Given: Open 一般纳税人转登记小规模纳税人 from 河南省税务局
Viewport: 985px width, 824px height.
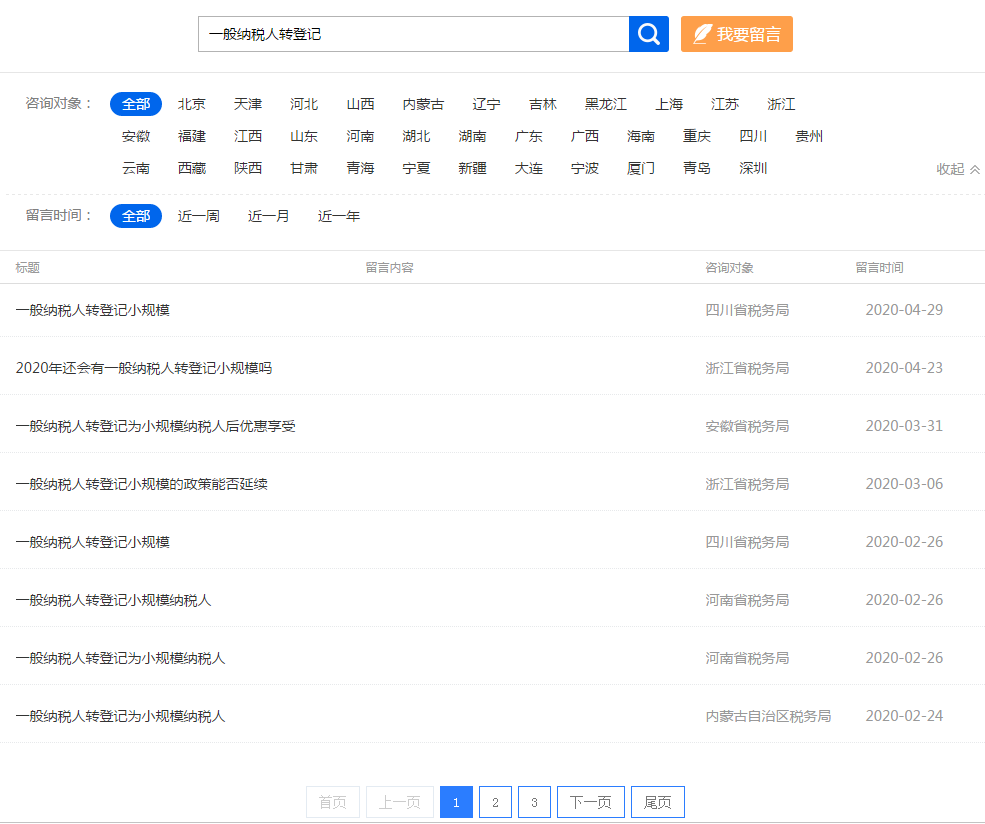Looking at the screenshot, I should [x=113, y=600].
